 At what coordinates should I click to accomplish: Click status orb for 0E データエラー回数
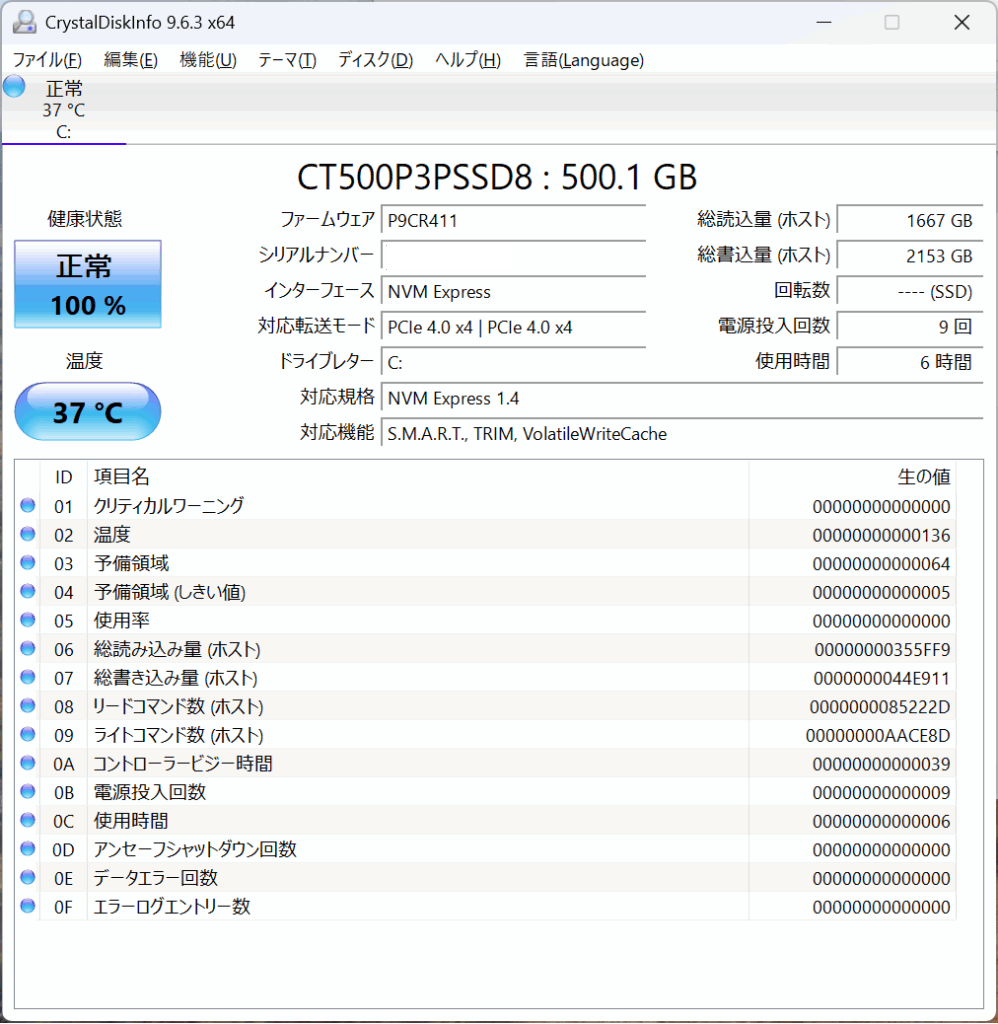pyautogui.click(x=27, y=877)
